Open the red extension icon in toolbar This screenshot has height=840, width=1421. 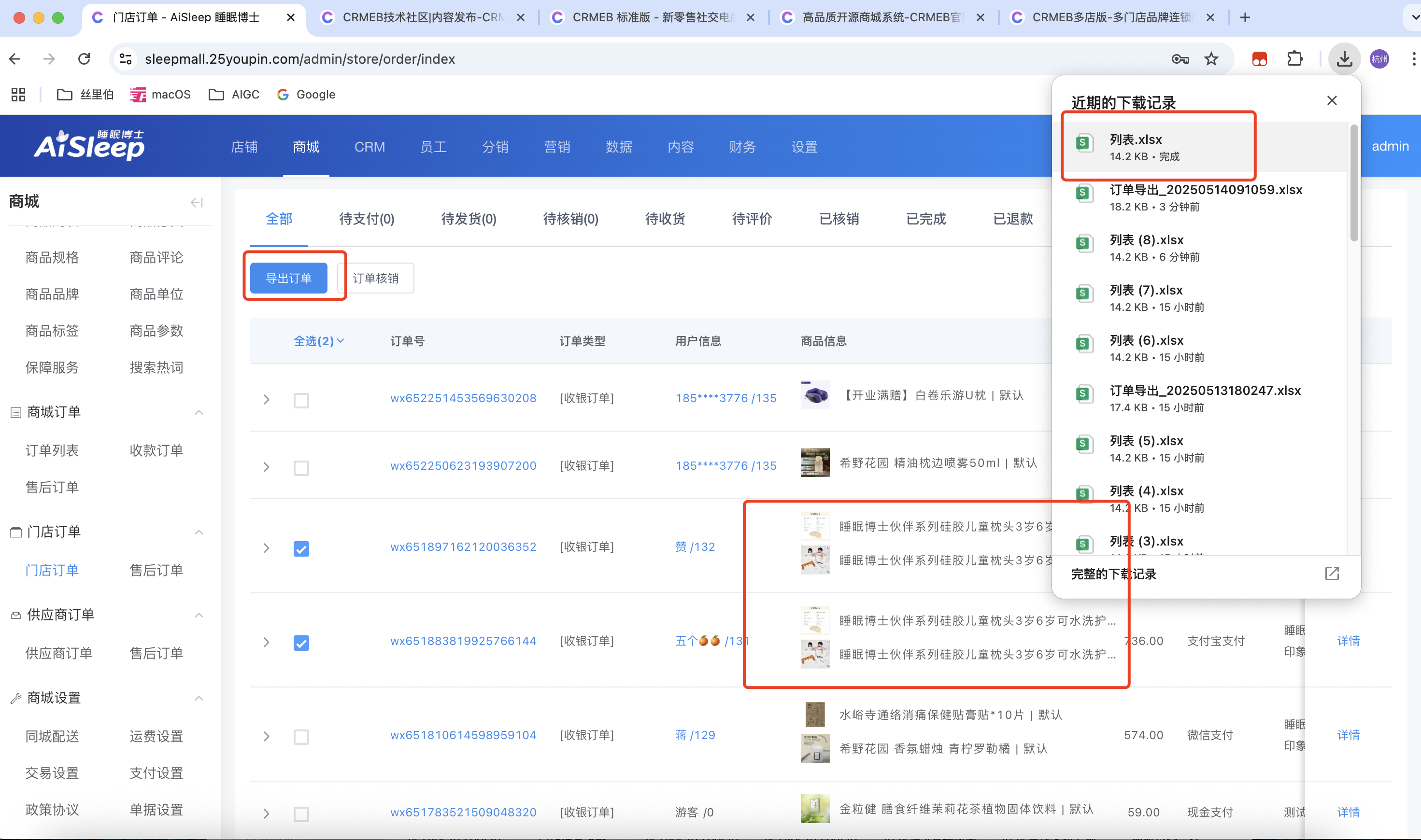[1259, 59]
